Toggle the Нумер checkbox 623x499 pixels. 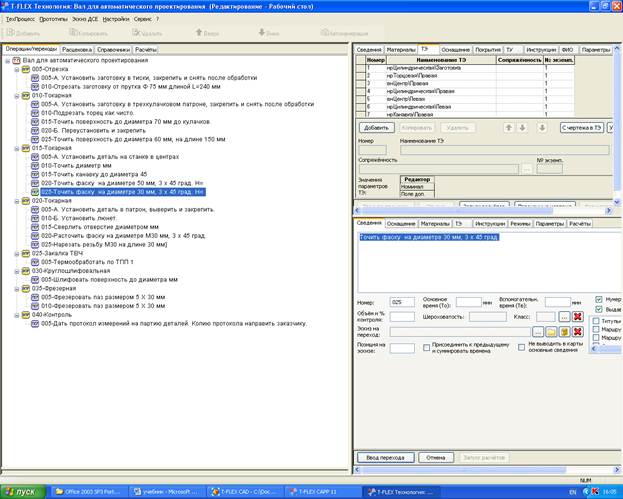coord(599,299)
